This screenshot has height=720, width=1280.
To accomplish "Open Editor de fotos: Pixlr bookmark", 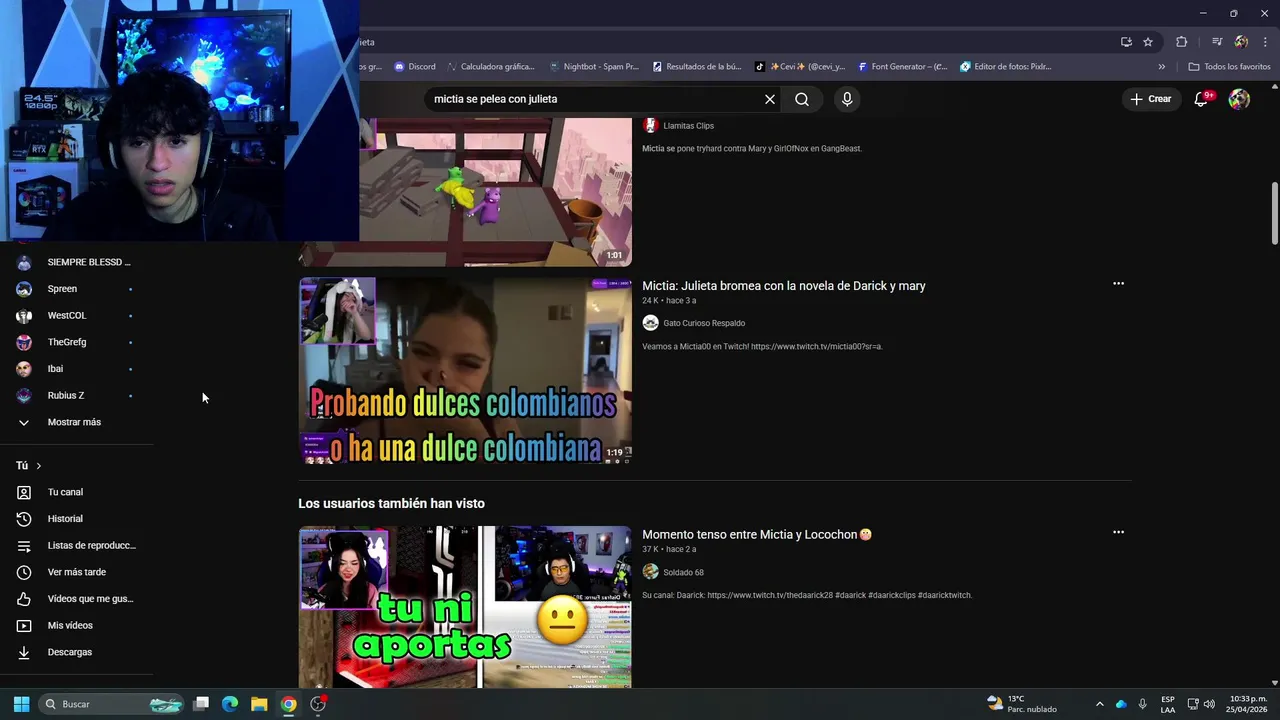I will [x=1006, y=67].
